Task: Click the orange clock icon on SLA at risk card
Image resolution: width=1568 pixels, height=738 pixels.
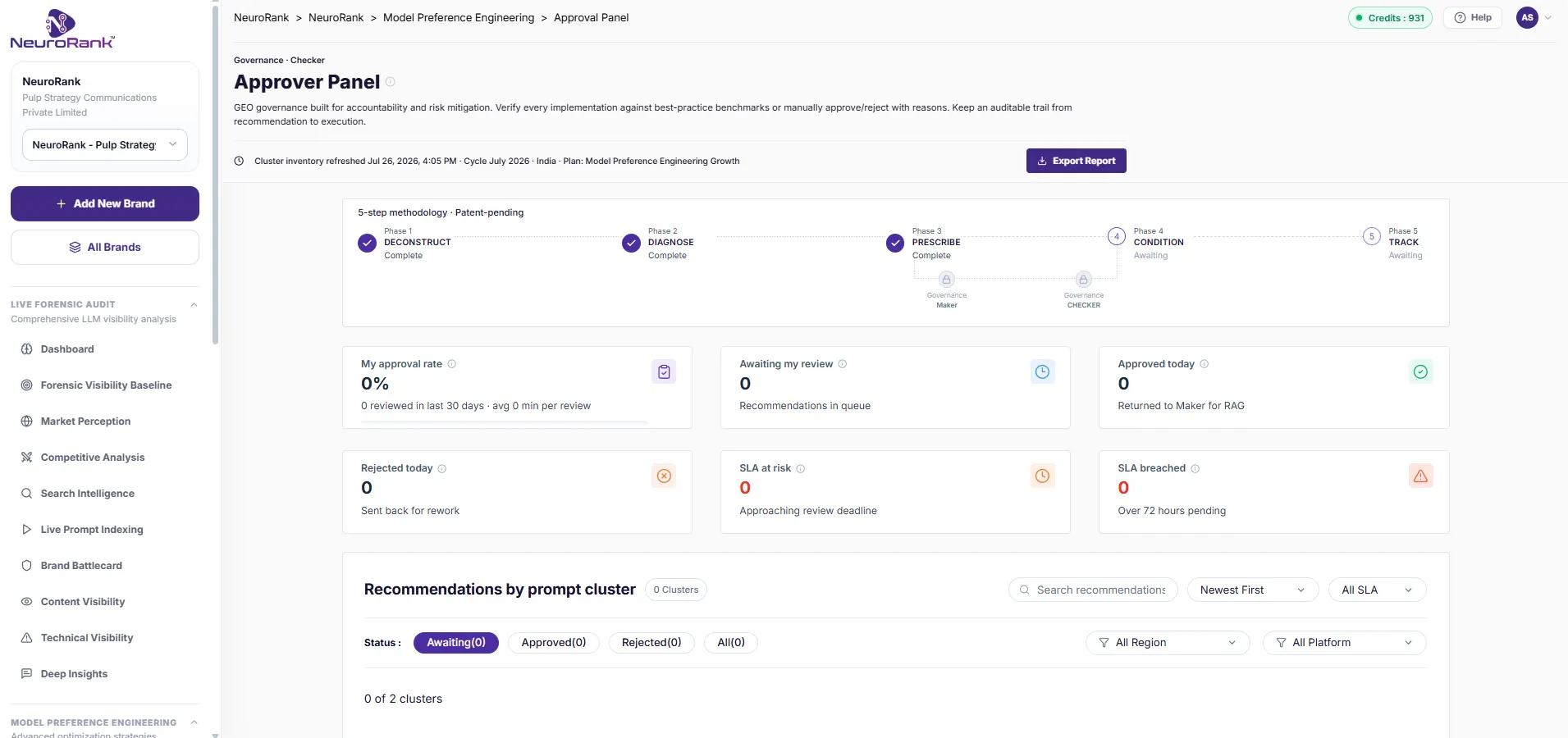Action: coord(1042,476)
